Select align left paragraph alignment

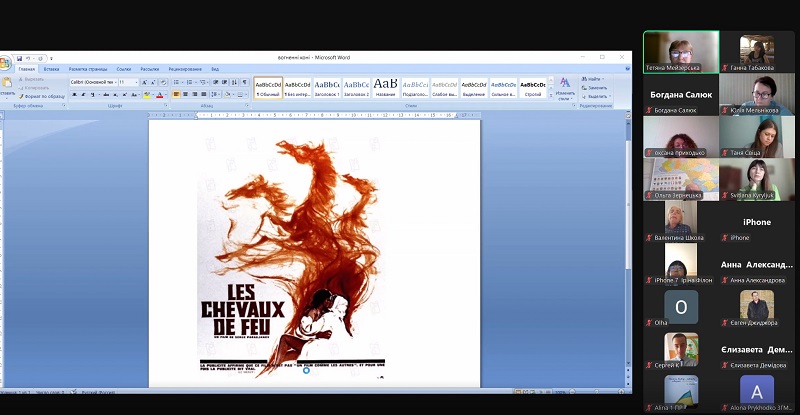176,94
